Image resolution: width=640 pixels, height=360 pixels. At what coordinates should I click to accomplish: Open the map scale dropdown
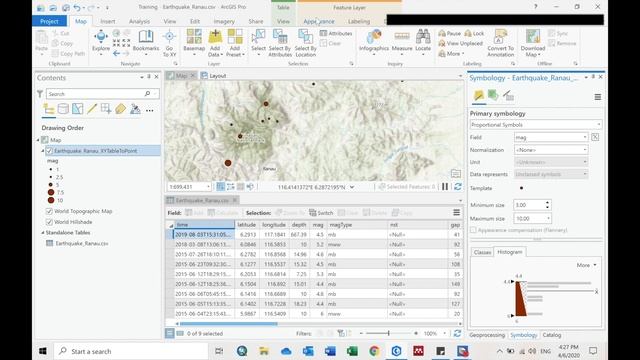pyautogui.click(x=208, y=187)
